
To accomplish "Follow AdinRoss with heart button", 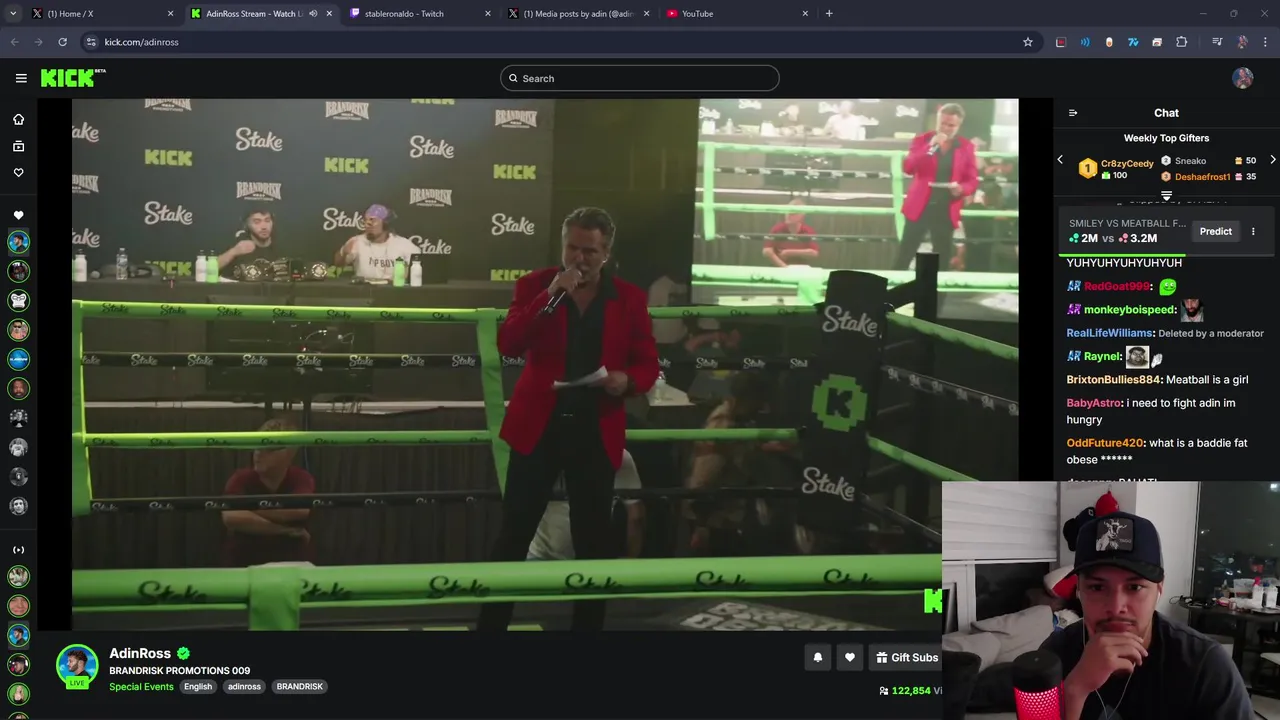I will 850,657.
